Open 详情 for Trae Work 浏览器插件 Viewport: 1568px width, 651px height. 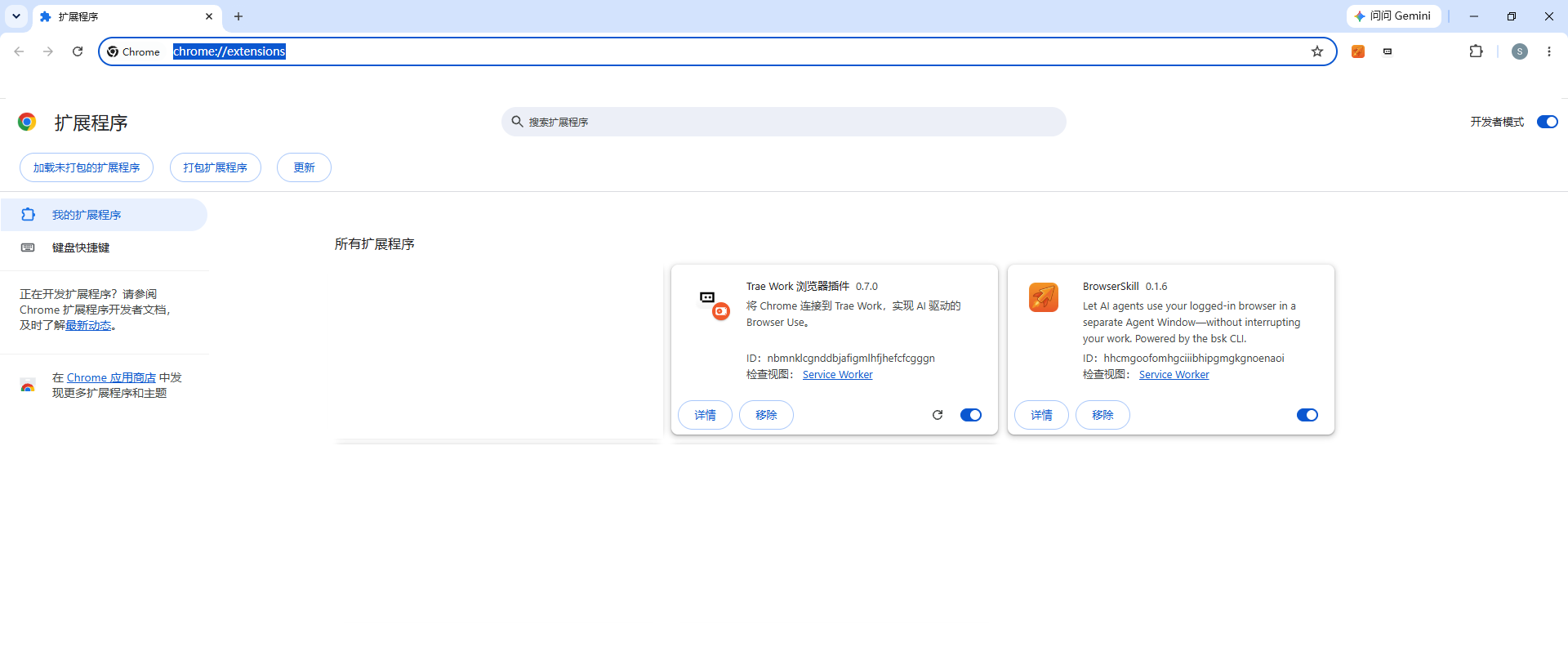click(705, 415)
